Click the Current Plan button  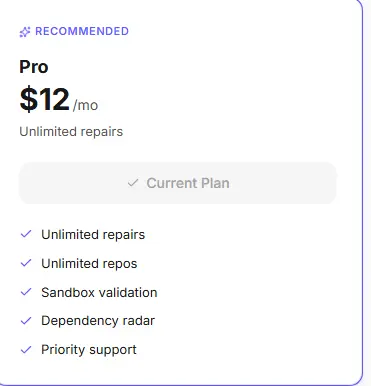pos(178,183)
